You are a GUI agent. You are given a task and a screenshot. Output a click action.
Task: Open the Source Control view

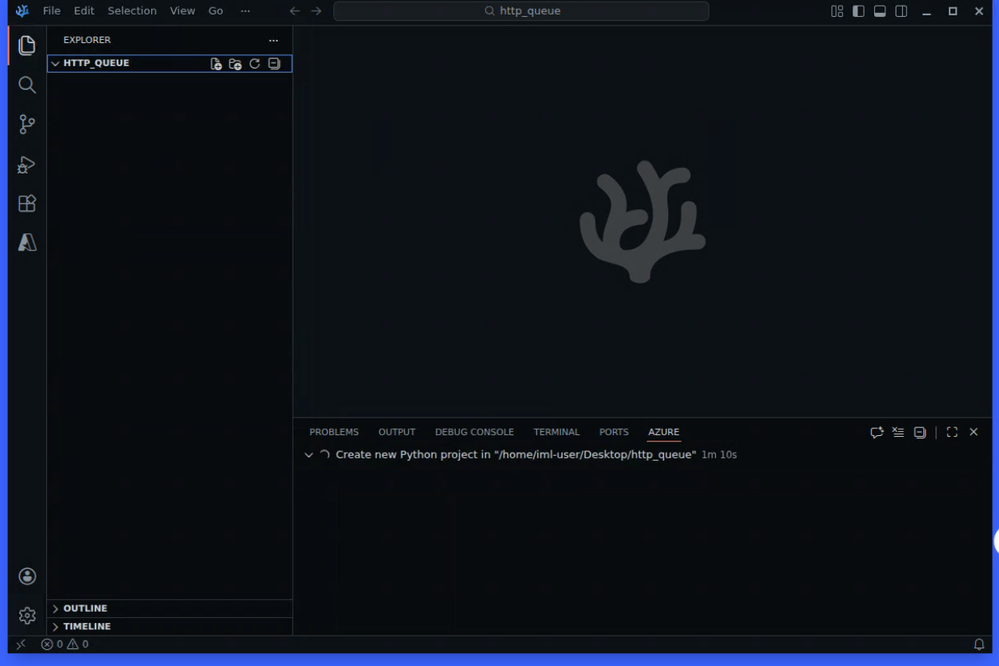(x=27, y=124)
